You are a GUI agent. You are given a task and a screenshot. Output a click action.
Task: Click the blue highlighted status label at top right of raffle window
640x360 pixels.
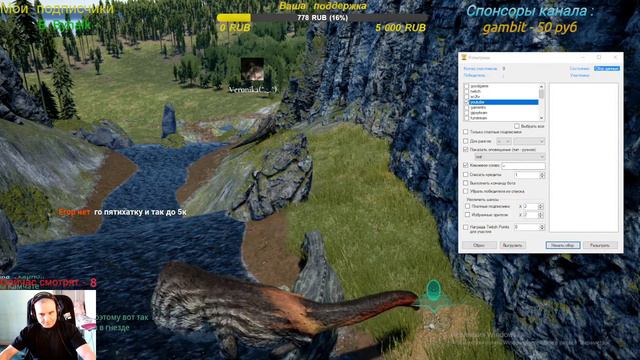coord(607,68)
